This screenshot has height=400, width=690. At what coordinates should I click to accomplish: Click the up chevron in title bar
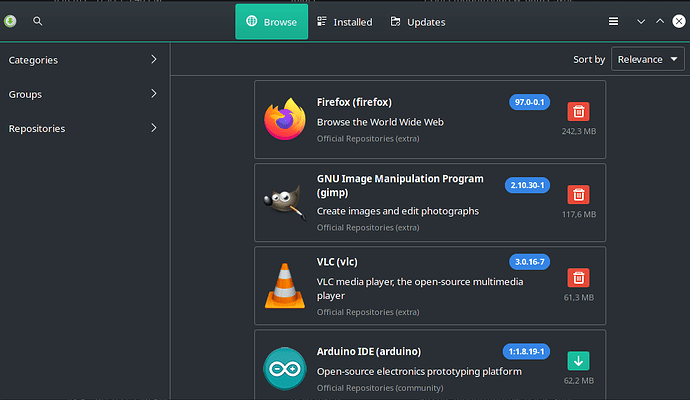coord(660,21)
